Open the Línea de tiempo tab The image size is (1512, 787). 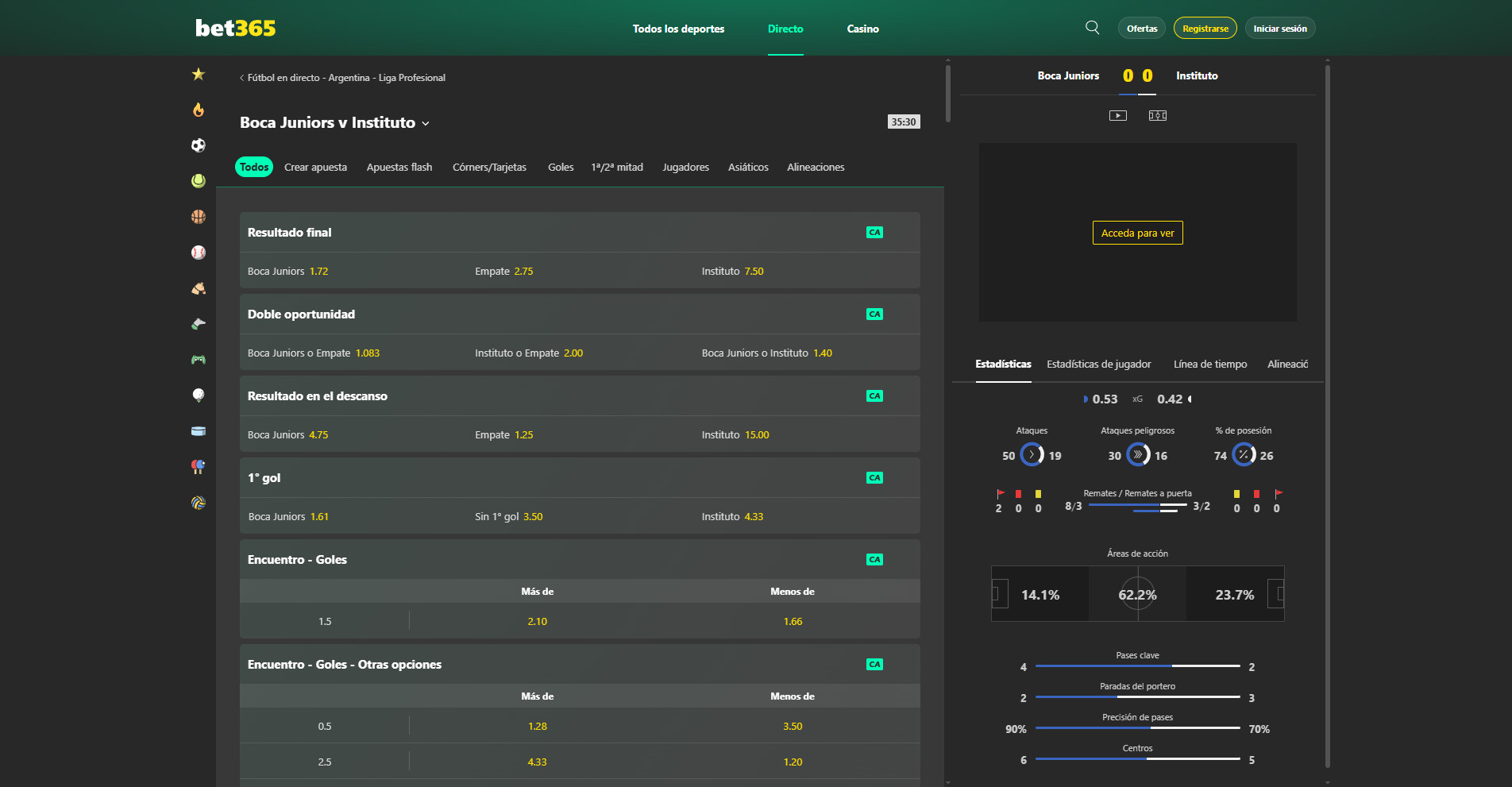click(x=1210, y=365)
